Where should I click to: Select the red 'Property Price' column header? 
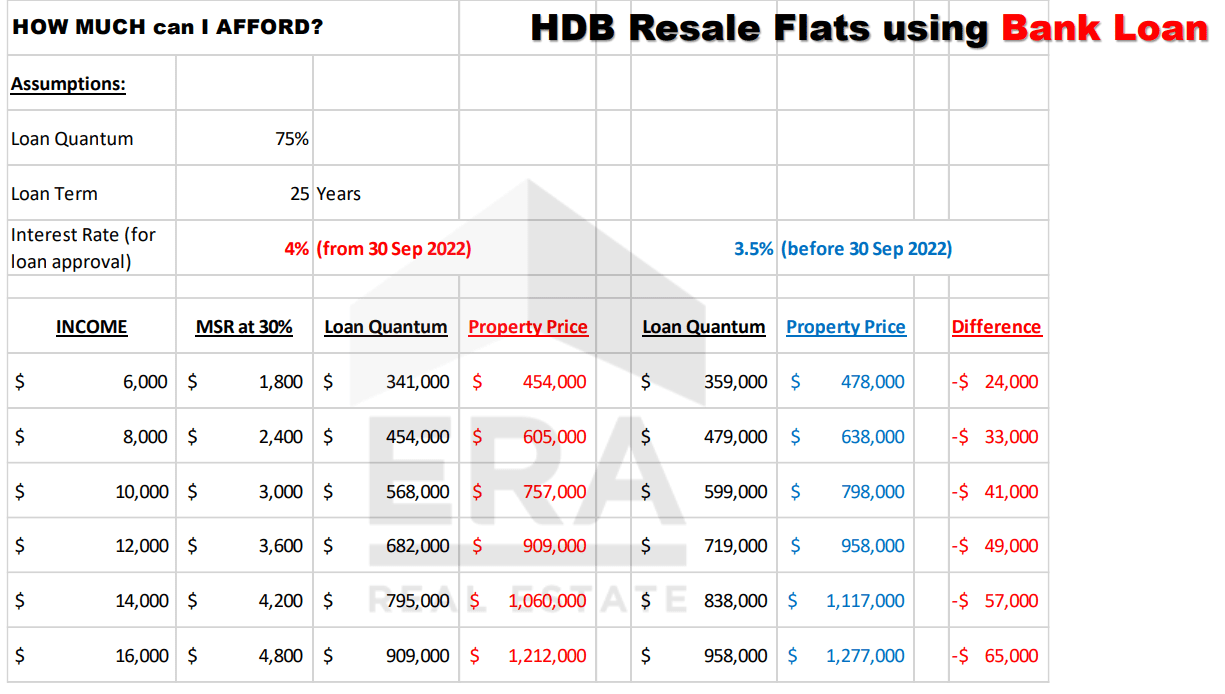pos(528,327)
